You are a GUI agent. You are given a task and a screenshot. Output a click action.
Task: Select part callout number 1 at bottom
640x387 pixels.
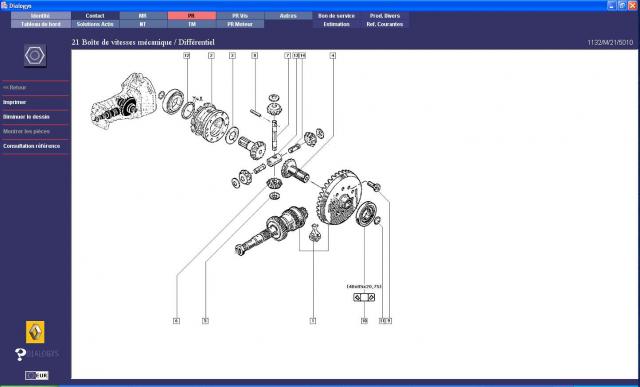click(313, 321)
